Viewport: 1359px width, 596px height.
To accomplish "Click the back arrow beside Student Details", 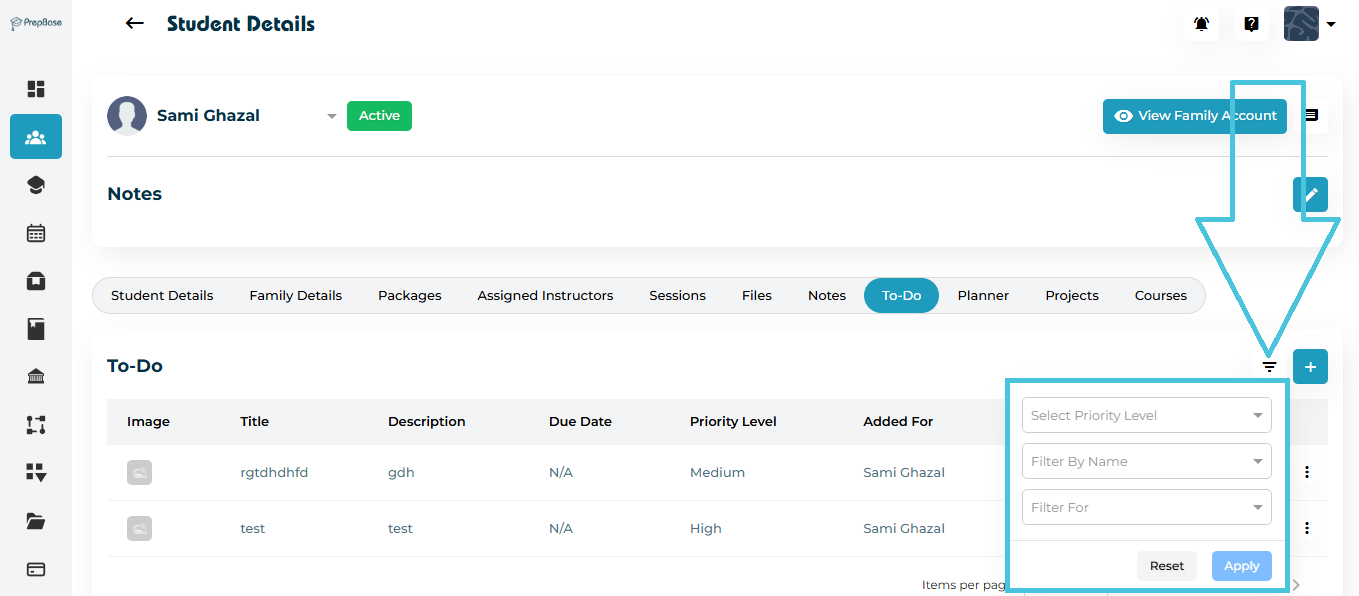I will coord(135,24).
